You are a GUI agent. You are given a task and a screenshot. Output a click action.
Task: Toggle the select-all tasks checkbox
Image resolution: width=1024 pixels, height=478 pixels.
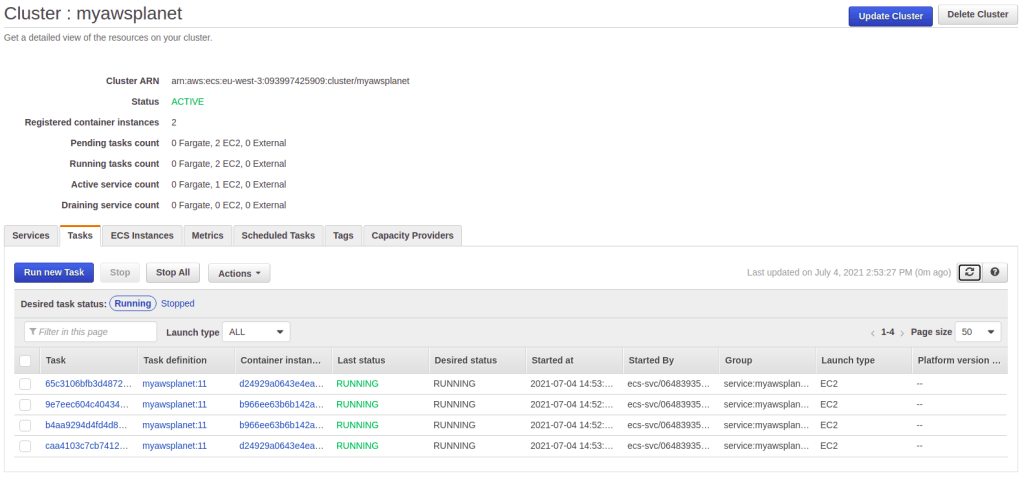[x=25, y=360]
